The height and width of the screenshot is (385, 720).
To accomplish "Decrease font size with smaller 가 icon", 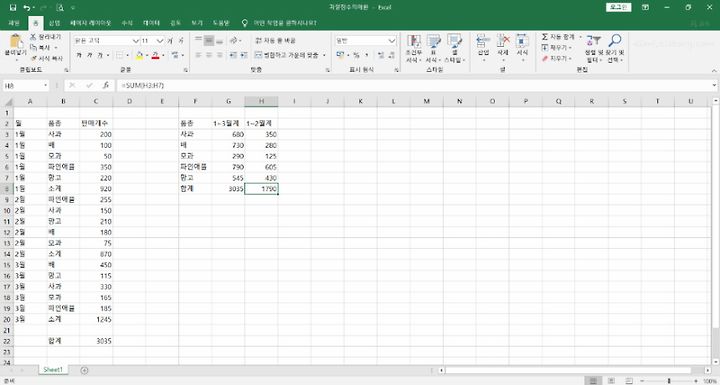I will (x=181, y=41).
